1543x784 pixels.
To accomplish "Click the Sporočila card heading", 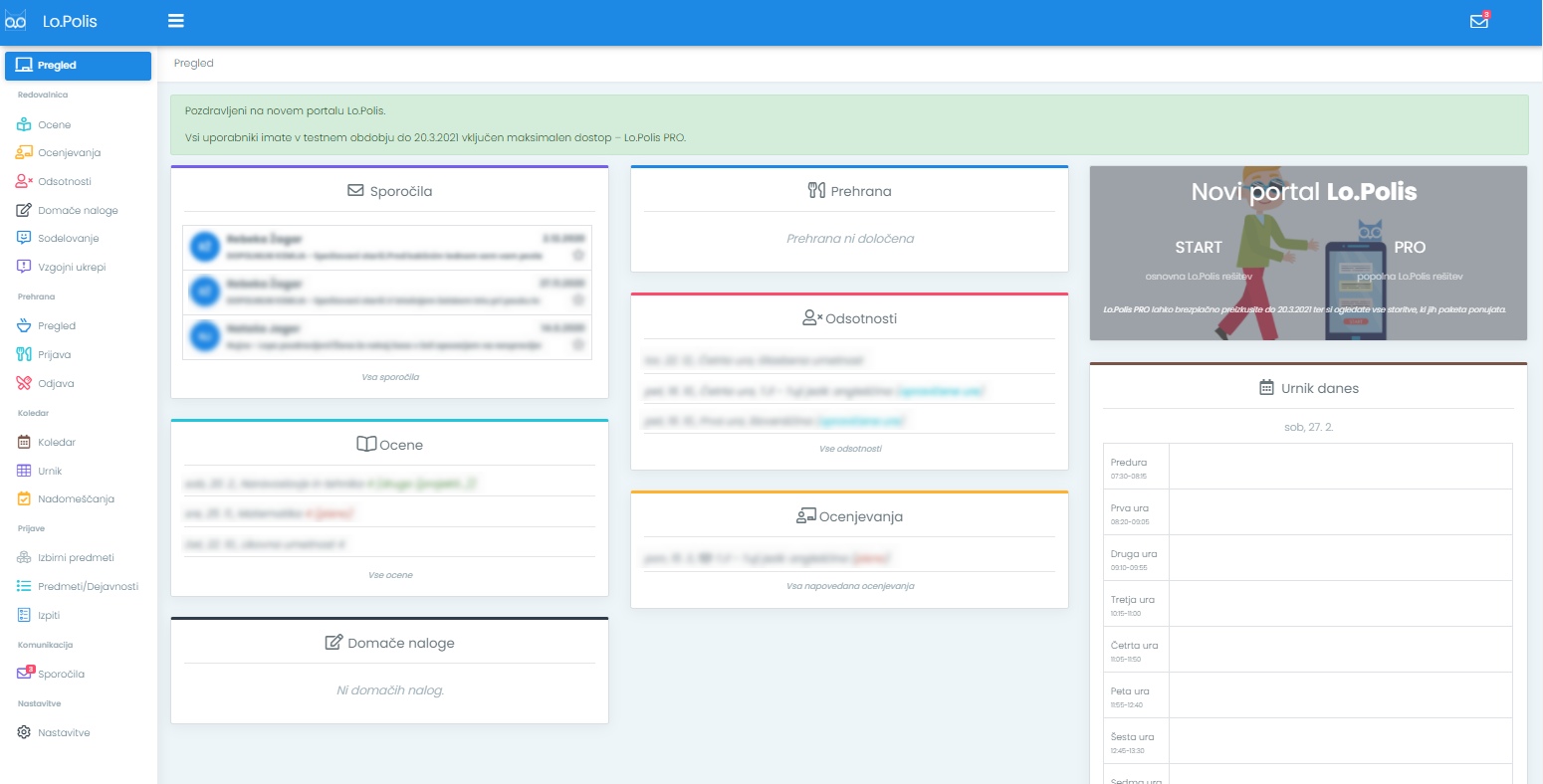I will [x=390, y=191].
